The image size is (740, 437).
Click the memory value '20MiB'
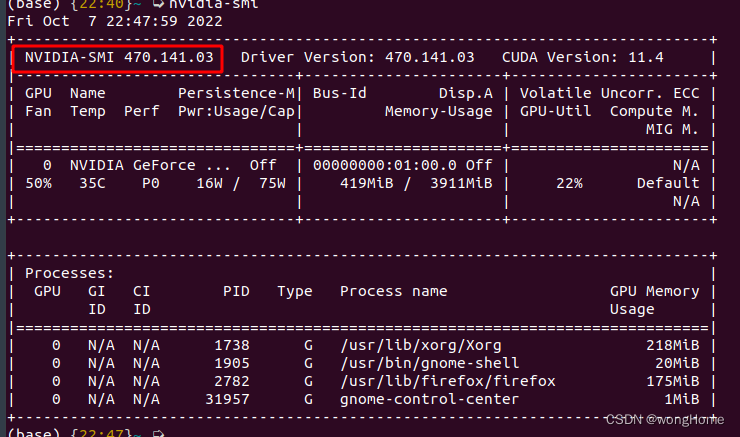[677, 363]
